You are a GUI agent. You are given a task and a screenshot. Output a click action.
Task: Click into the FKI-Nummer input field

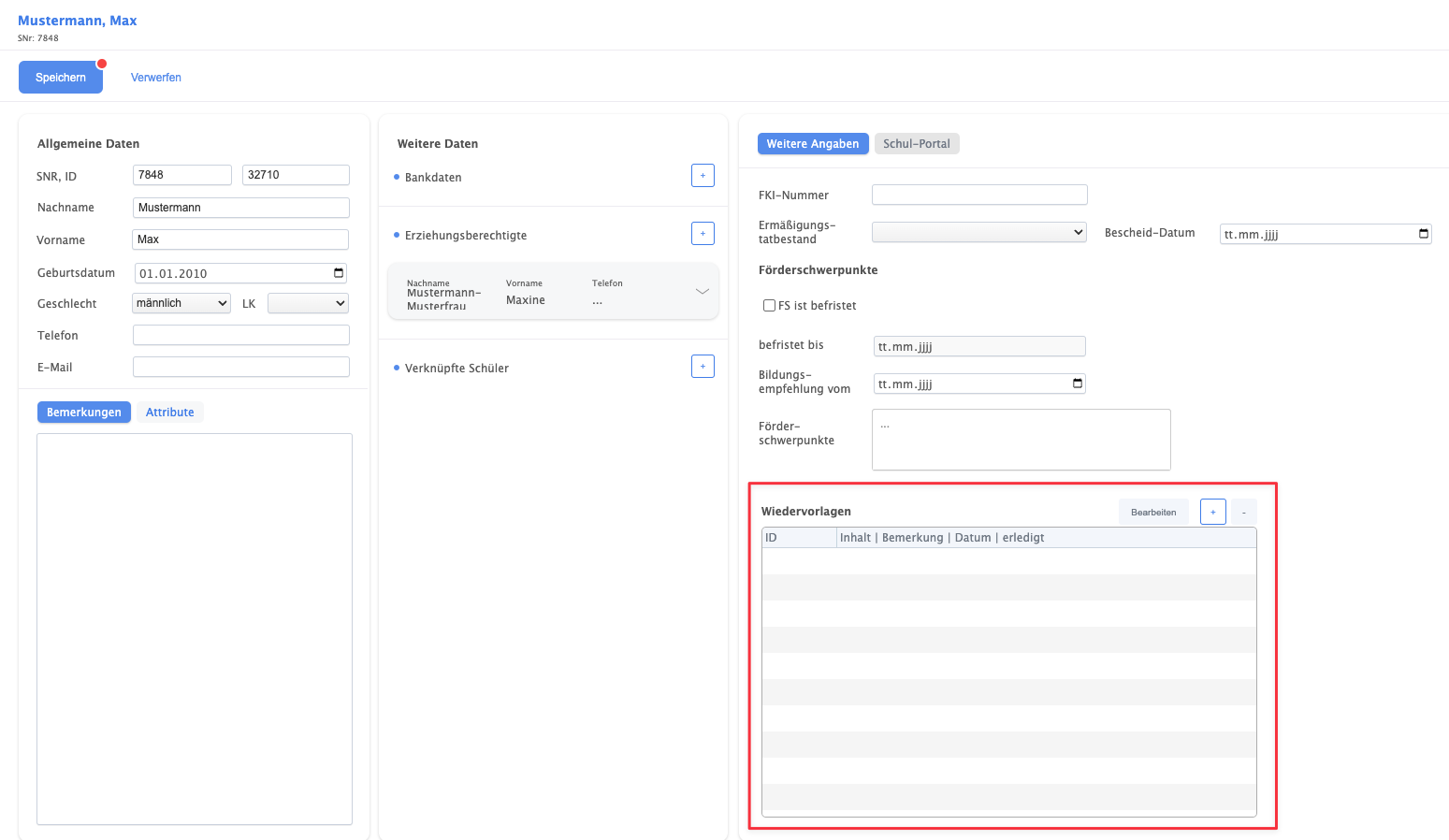pyautogui.click(x=978, y=195)
